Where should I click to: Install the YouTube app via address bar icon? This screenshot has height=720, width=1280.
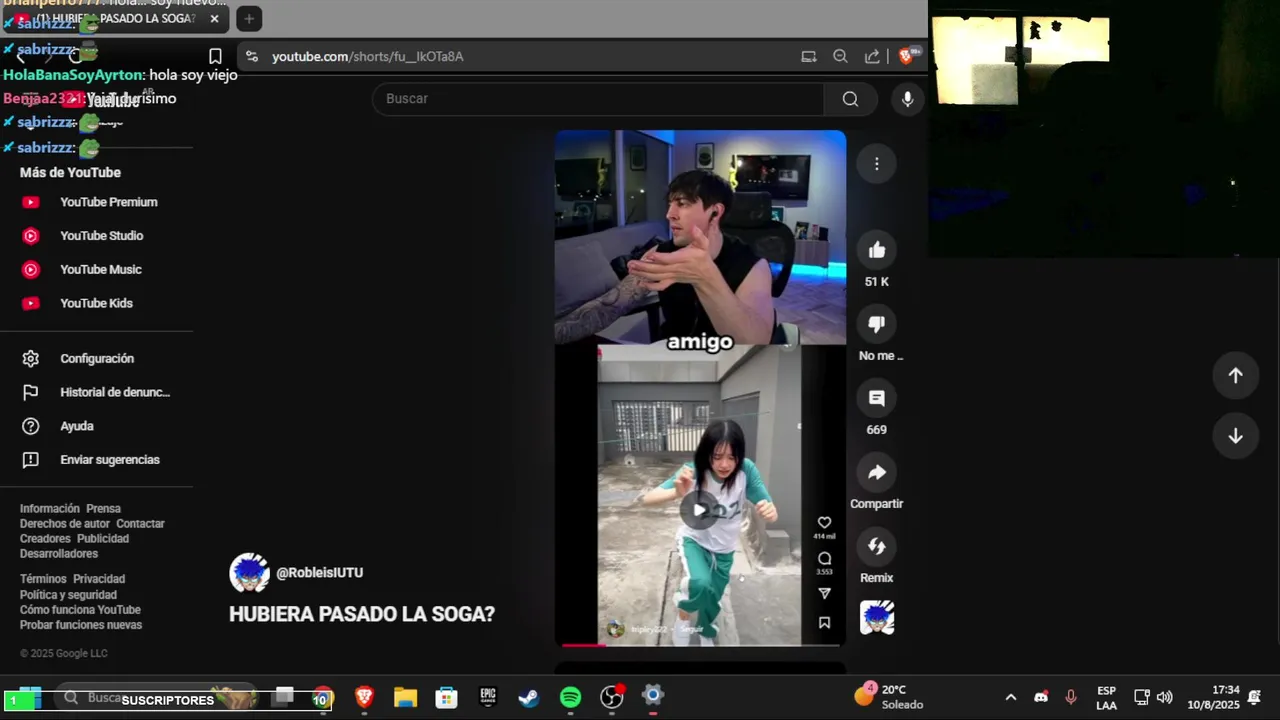point(809,57)
